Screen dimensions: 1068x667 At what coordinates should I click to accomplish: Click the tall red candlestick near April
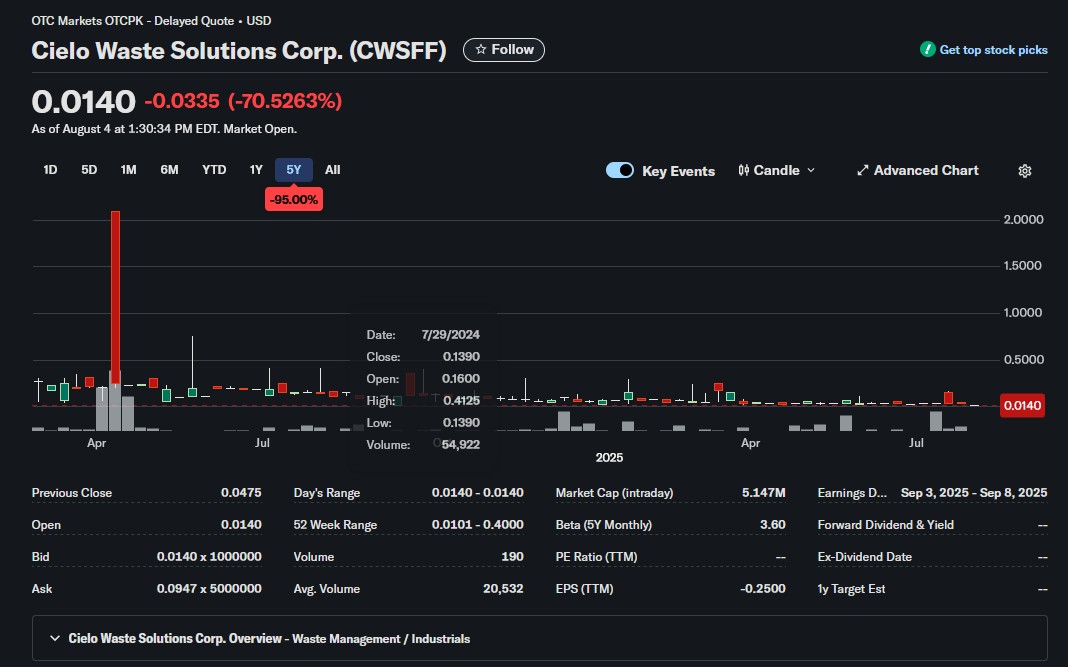116,297
